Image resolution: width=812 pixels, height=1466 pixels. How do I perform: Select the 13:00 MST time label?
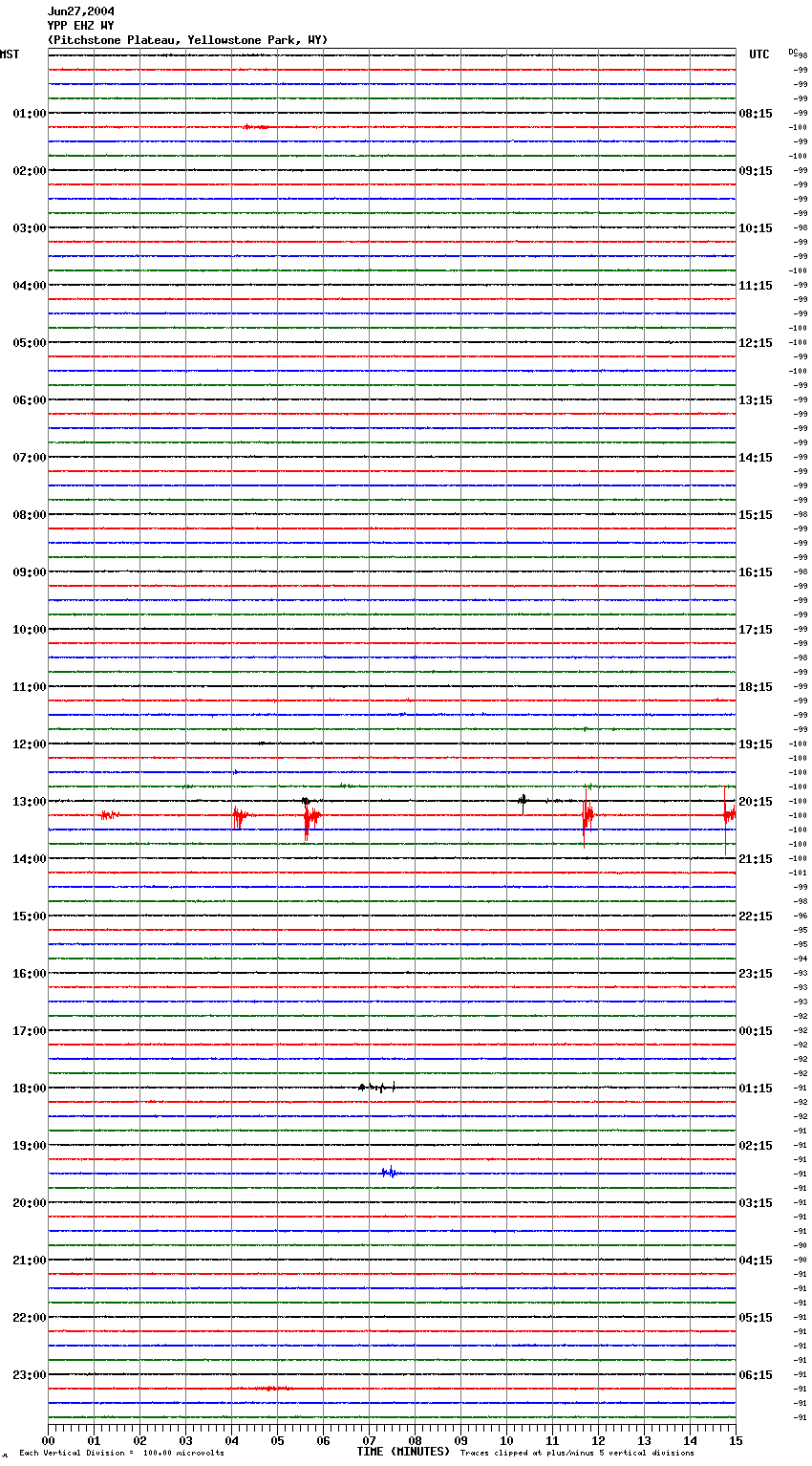click(x=30, y=802)
